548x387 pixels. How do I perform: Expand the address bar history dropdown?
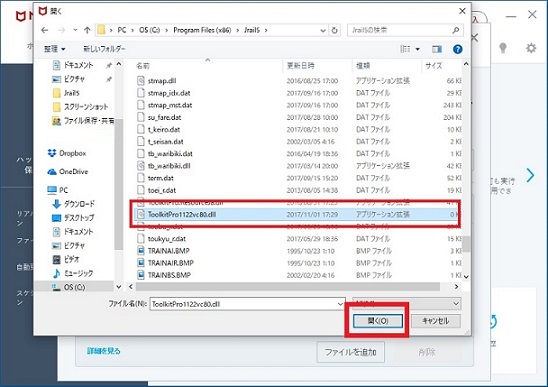click(323, 30)
